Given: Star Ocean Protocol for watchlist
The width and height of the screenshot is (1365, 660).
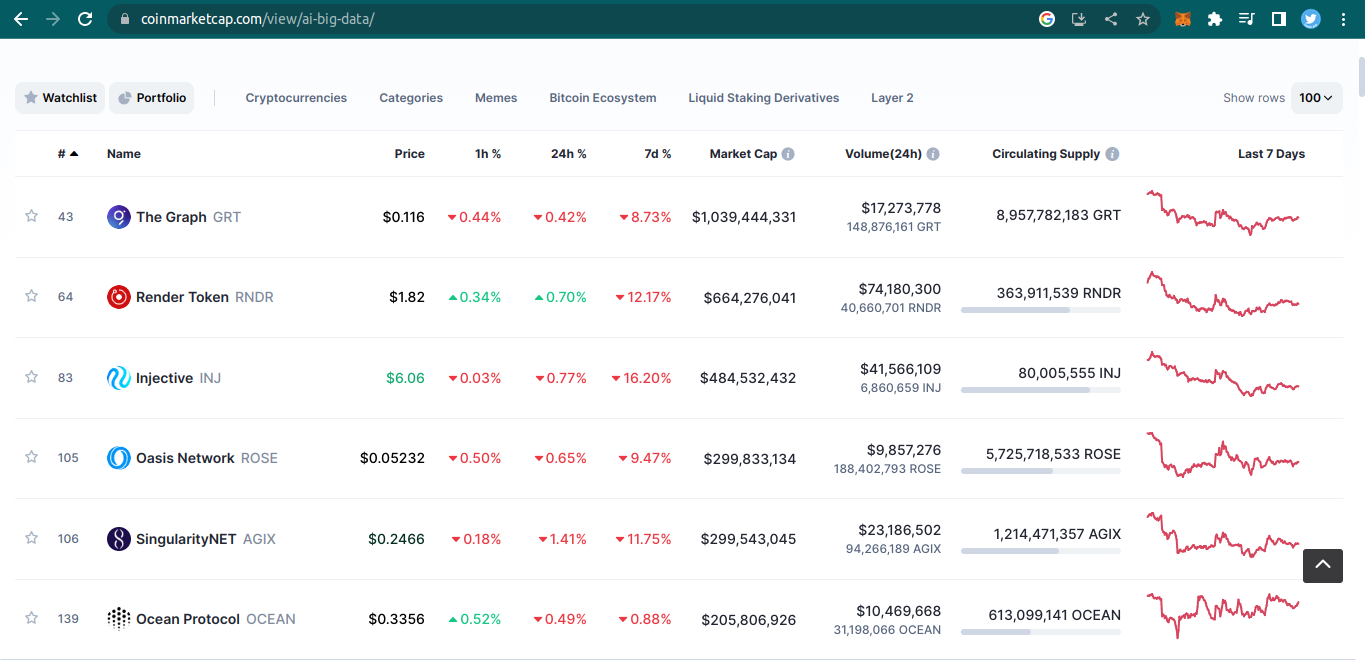Looking at the screenshot, I should click(x=31, y=618).
